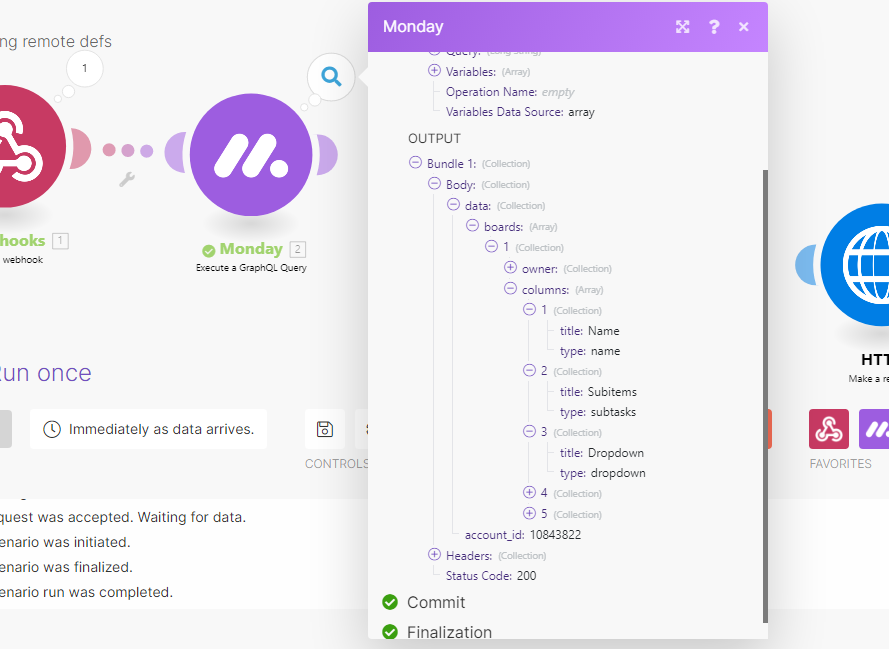This screenshot has width=889, height=649.
Task: Click the Monday module name label
Action: [x=251, y=249]
